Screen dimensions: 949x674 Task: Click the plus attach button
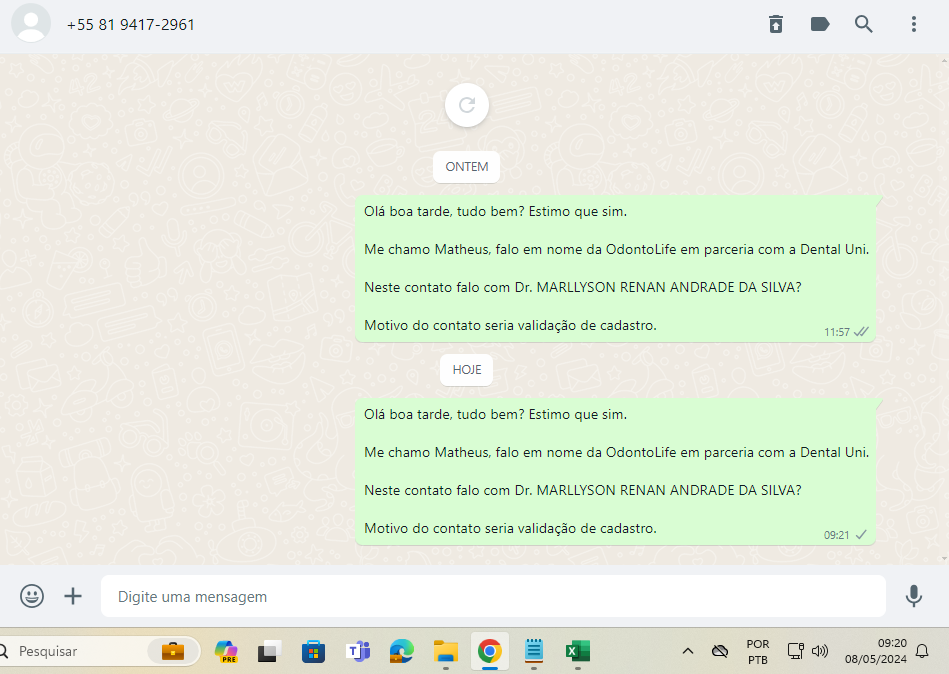tap(73, 596)
